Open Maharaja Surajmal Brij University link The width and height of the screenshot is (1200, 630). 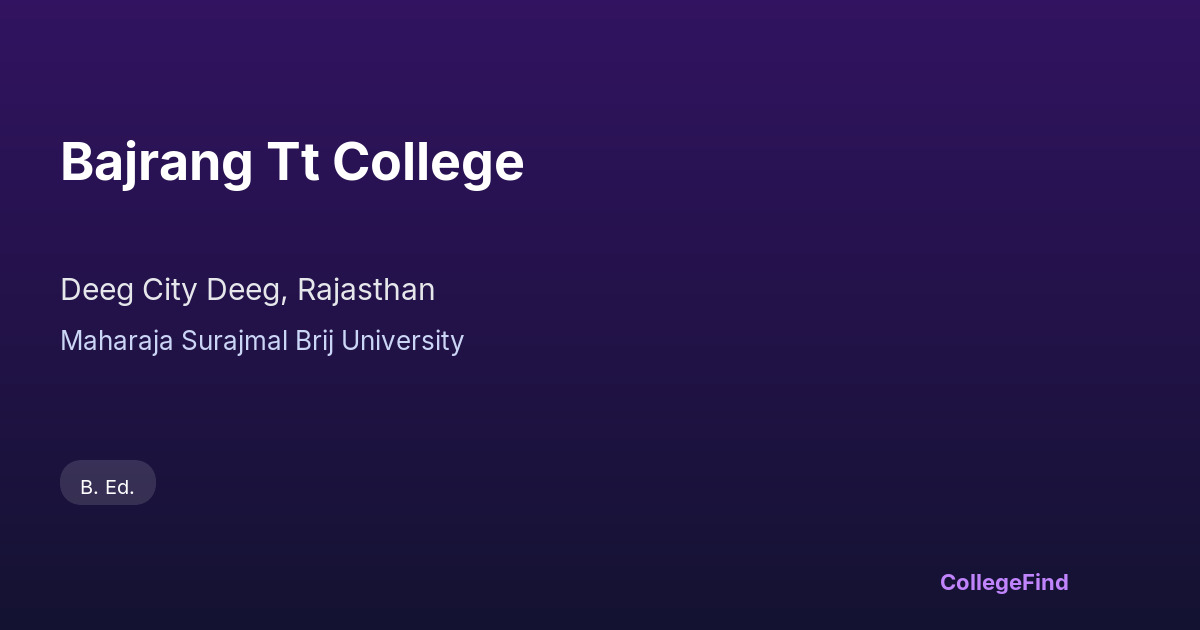click(262, 341)
